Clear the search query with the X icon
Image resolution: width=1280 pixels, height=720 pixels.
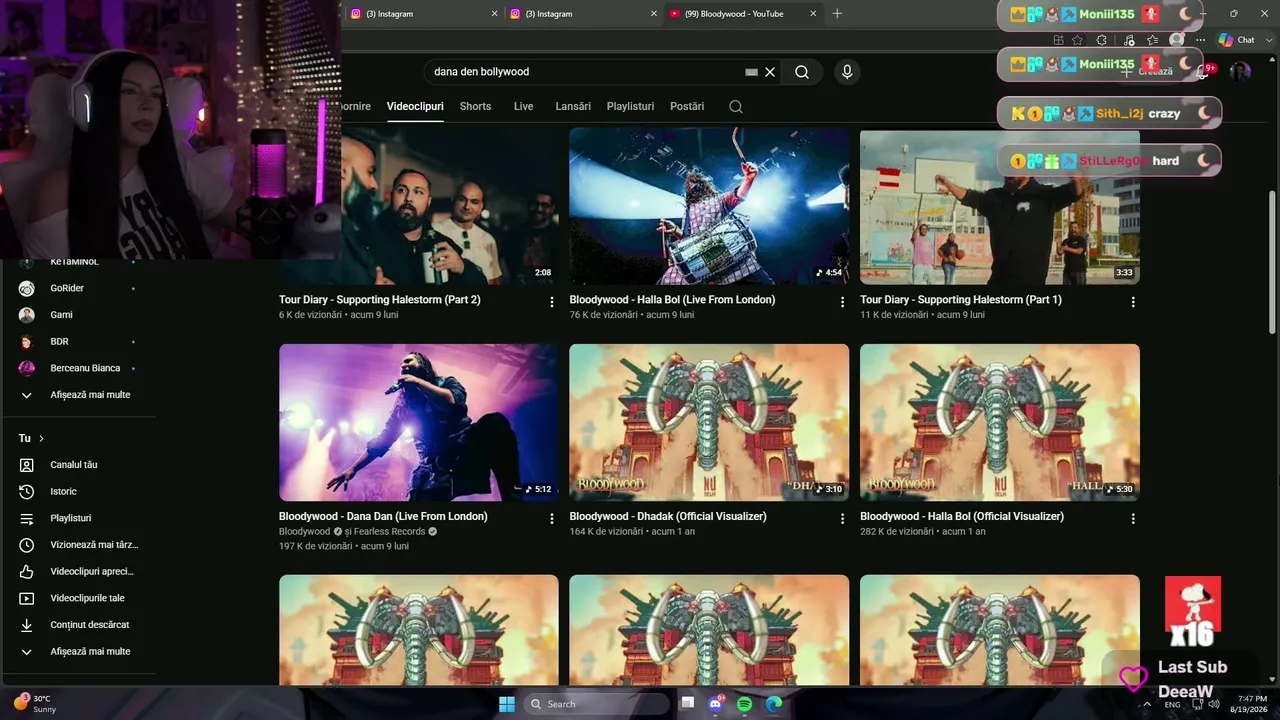tap(770, 72)
